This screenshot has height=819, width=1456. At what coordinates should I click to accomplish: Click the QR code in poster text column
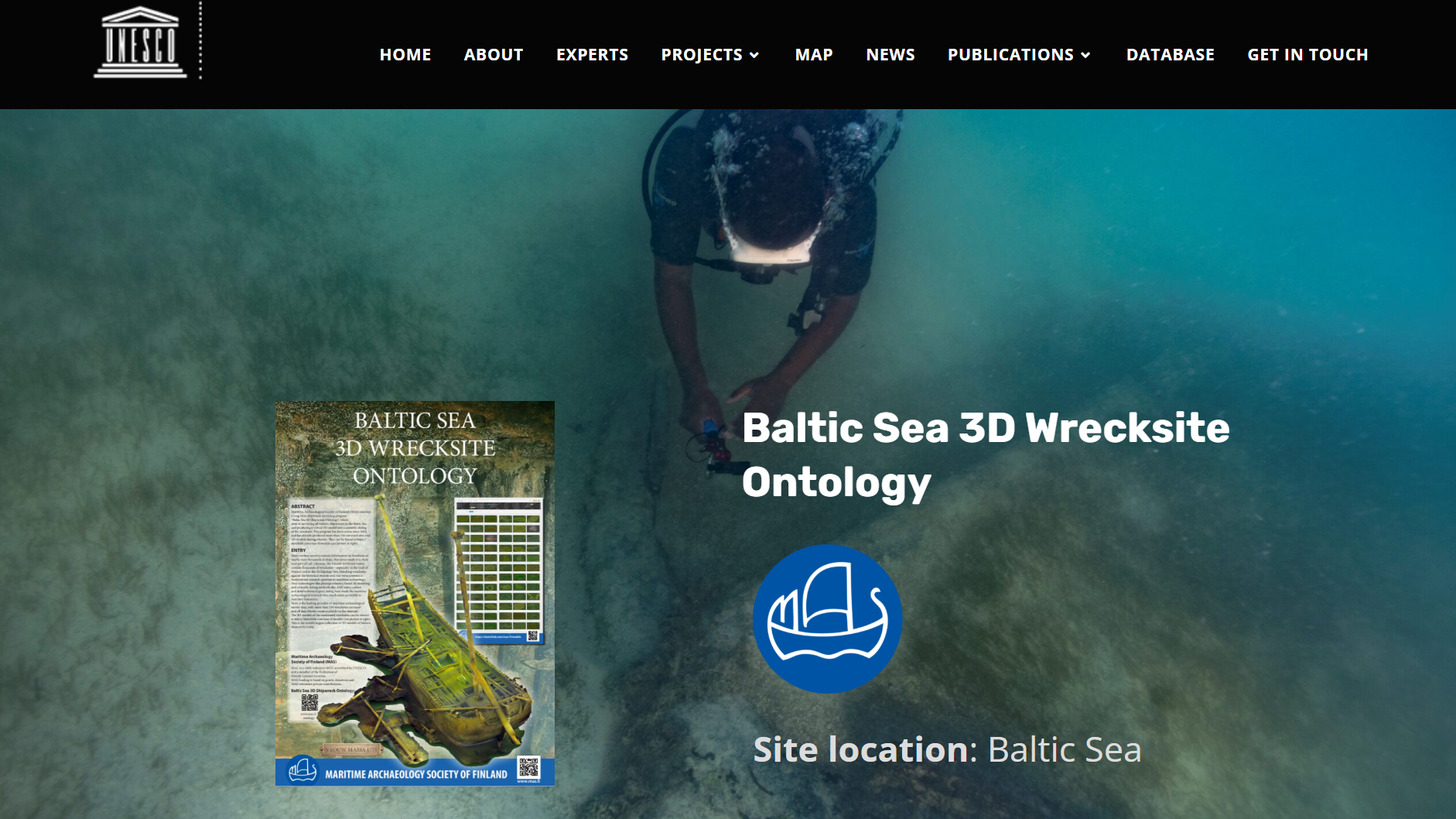point(309,703)
